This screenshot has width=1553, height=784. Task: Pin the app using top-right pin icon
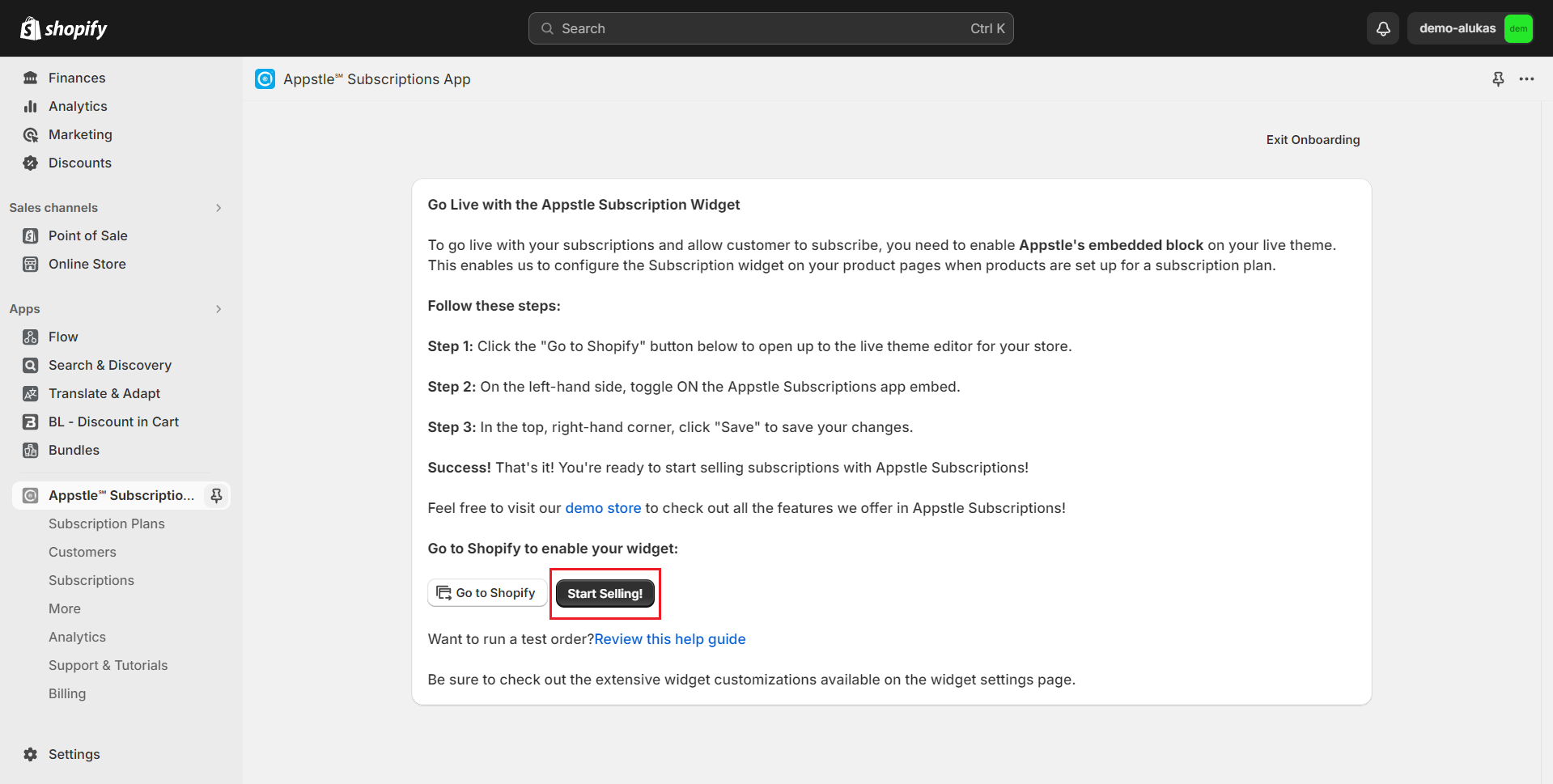coord(1498,79)
